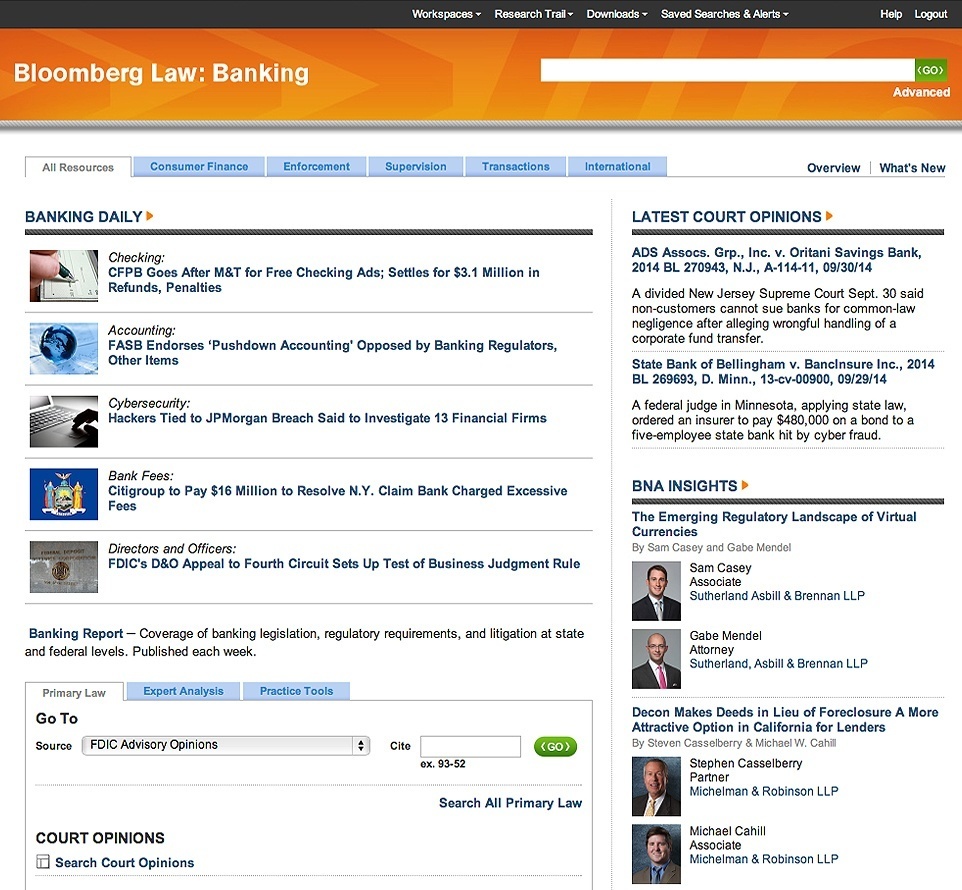Switch to the Consumer Finance tab
The image size is (962, 890).
[199, 166]
